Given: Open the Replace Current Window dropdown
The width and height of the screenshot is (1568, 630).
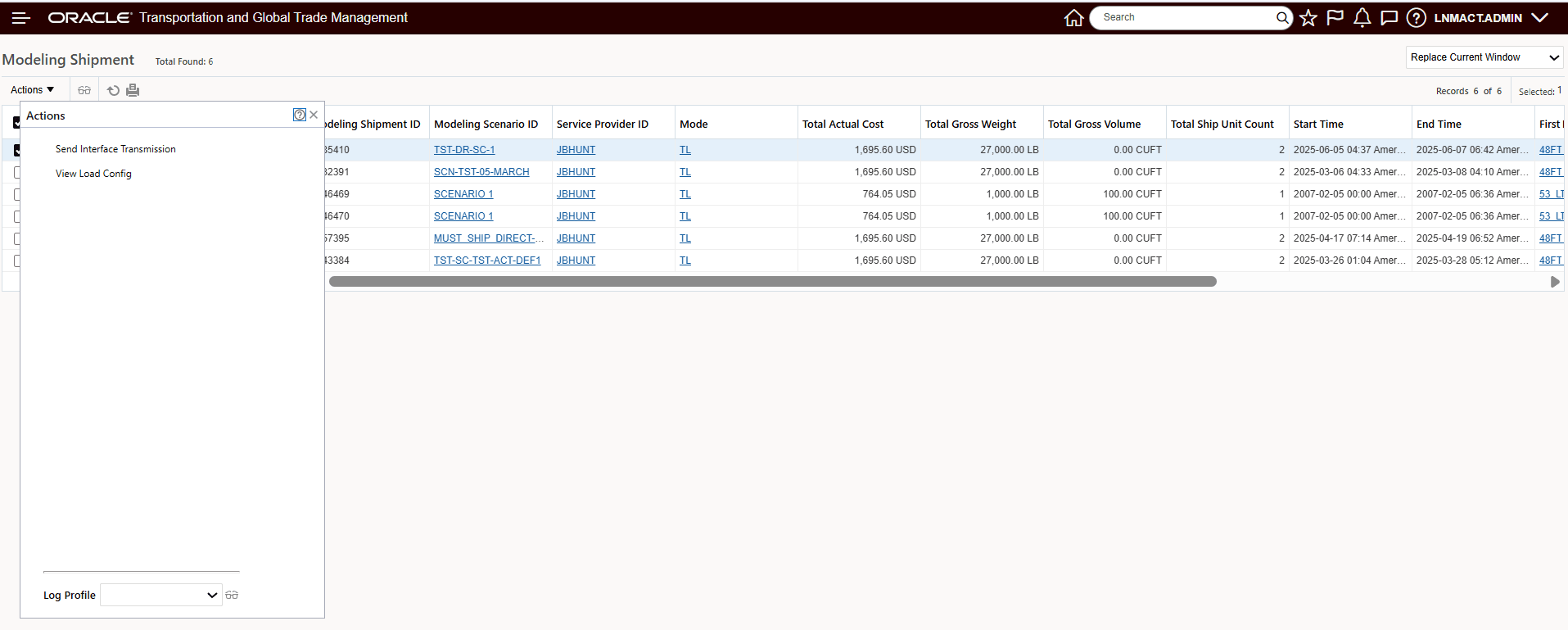Looking at the screenshot, I should (x=1484, y=57).
